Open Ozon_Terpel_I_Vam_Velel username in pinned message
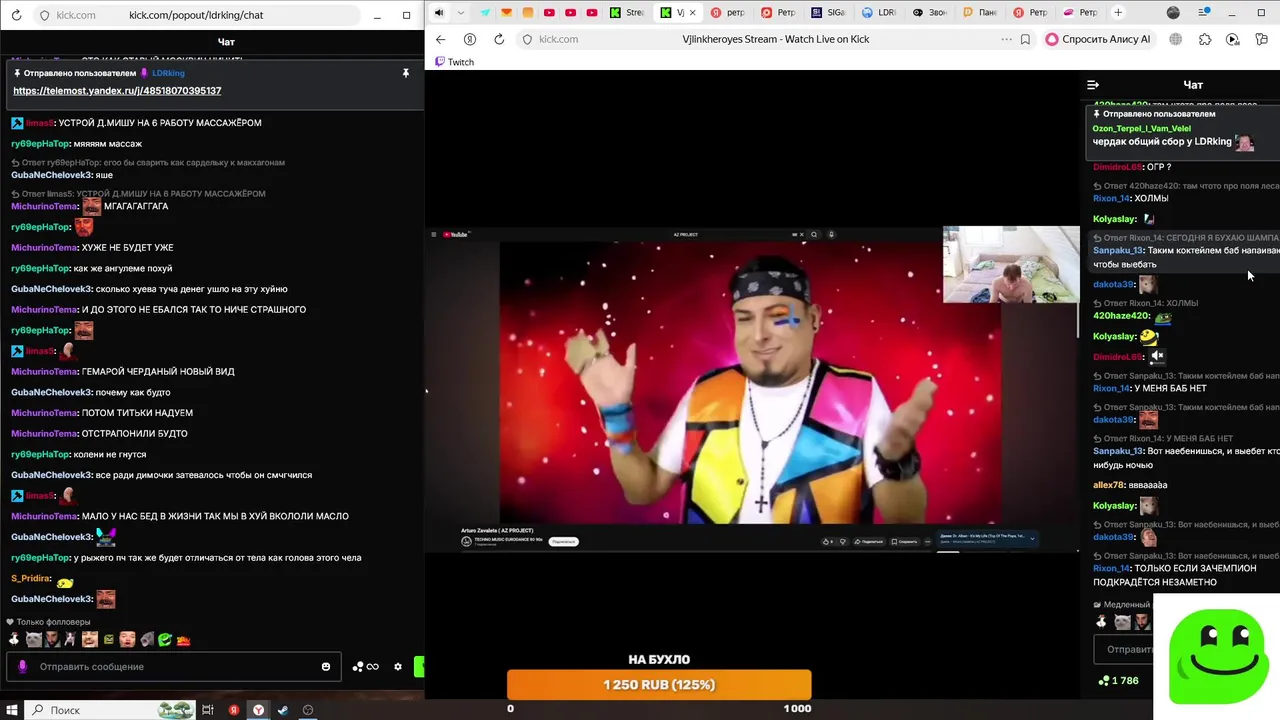 click(1142, 128)
